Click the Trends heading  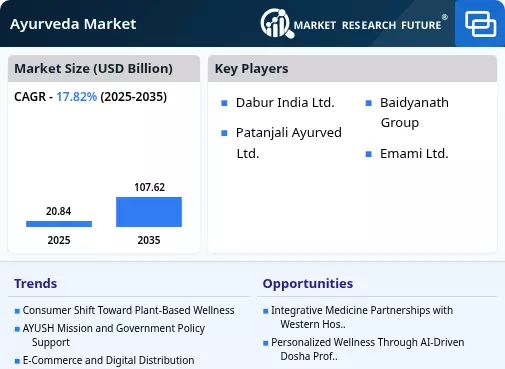click(36, 284)
